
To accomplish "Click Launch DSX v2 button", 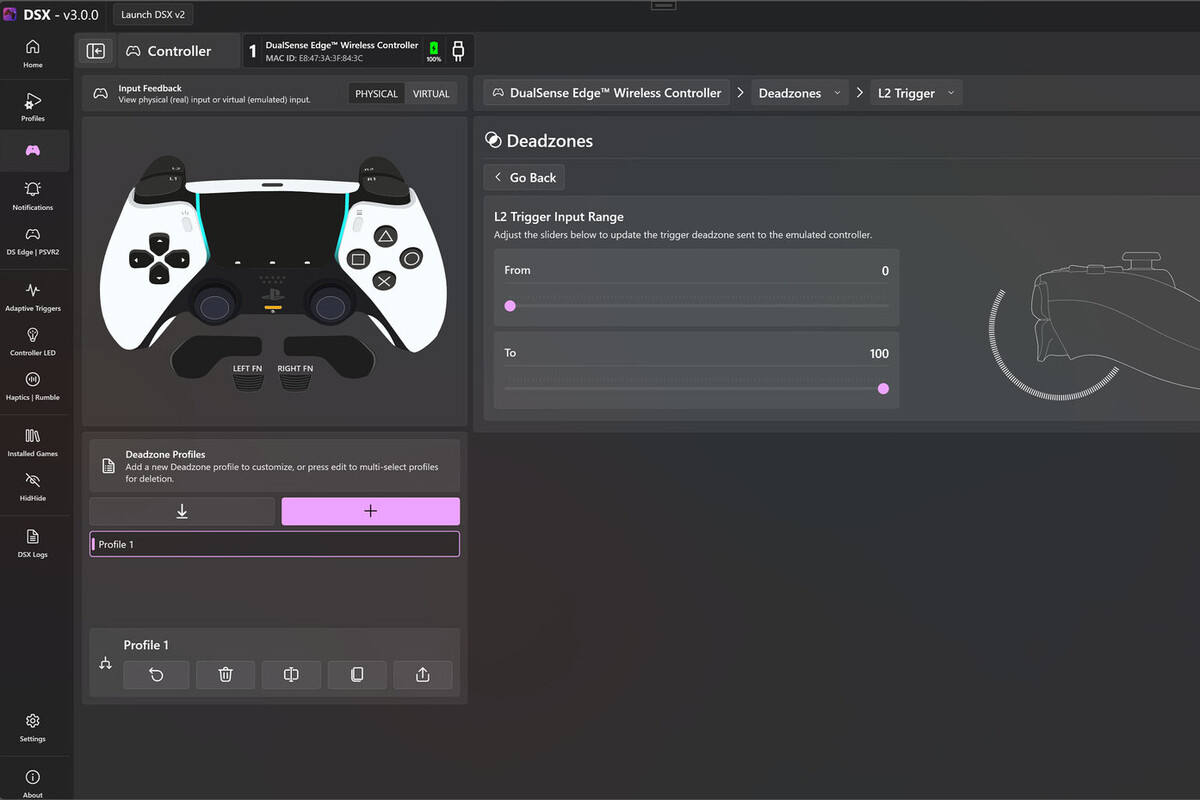I will [152, 15].
